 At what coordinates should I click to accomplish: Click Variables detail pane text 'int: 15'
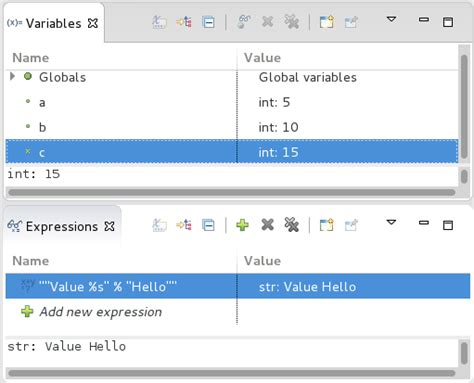(x=34, y=174)
